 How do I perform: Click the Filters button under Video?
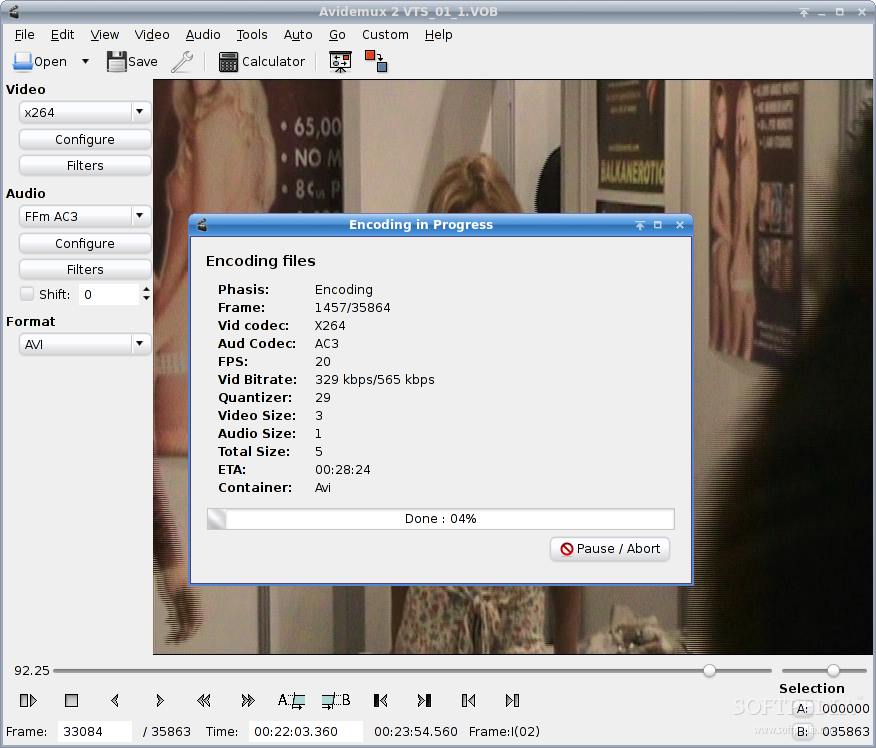pyautogui.click(x=85, y=166)
